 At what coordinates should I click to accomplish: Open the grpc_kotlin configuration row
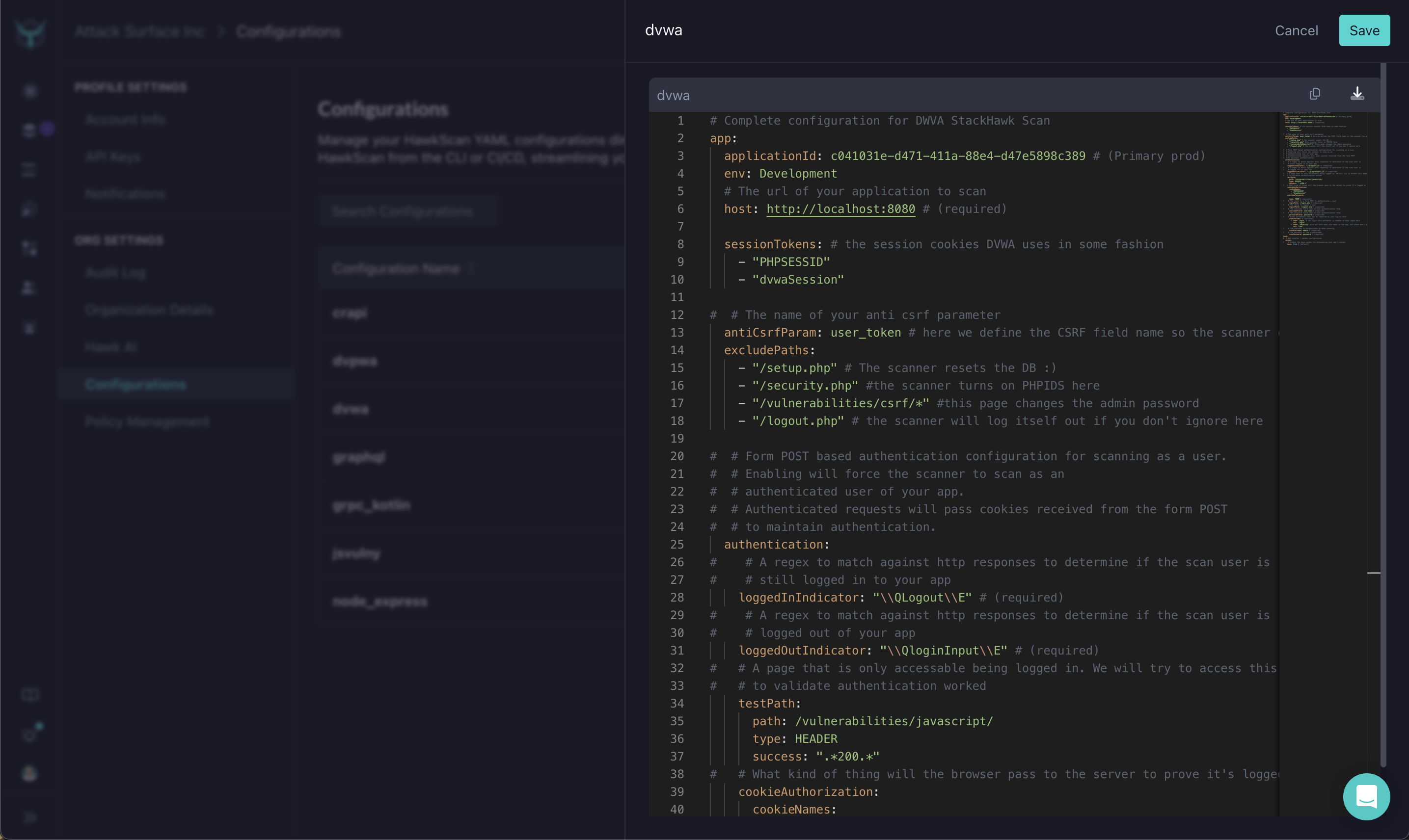[472, 505]
